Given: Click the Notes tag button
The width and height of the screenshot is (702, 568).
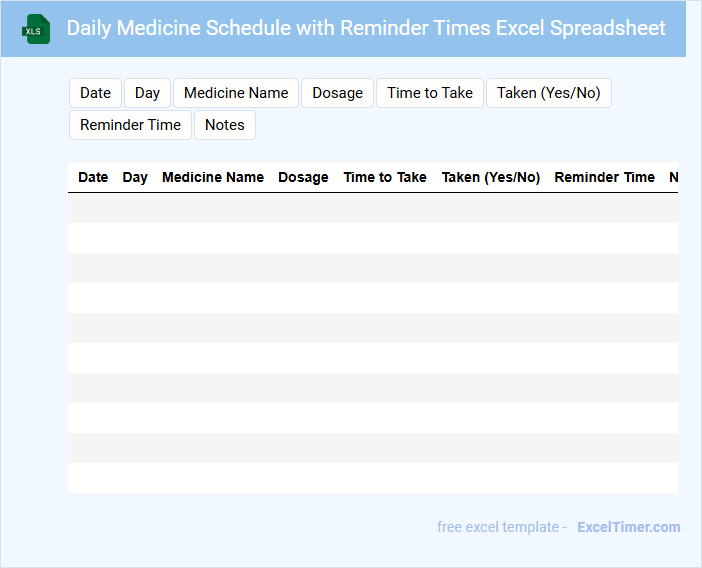Looking at the screenshot, I should point(224,125).
